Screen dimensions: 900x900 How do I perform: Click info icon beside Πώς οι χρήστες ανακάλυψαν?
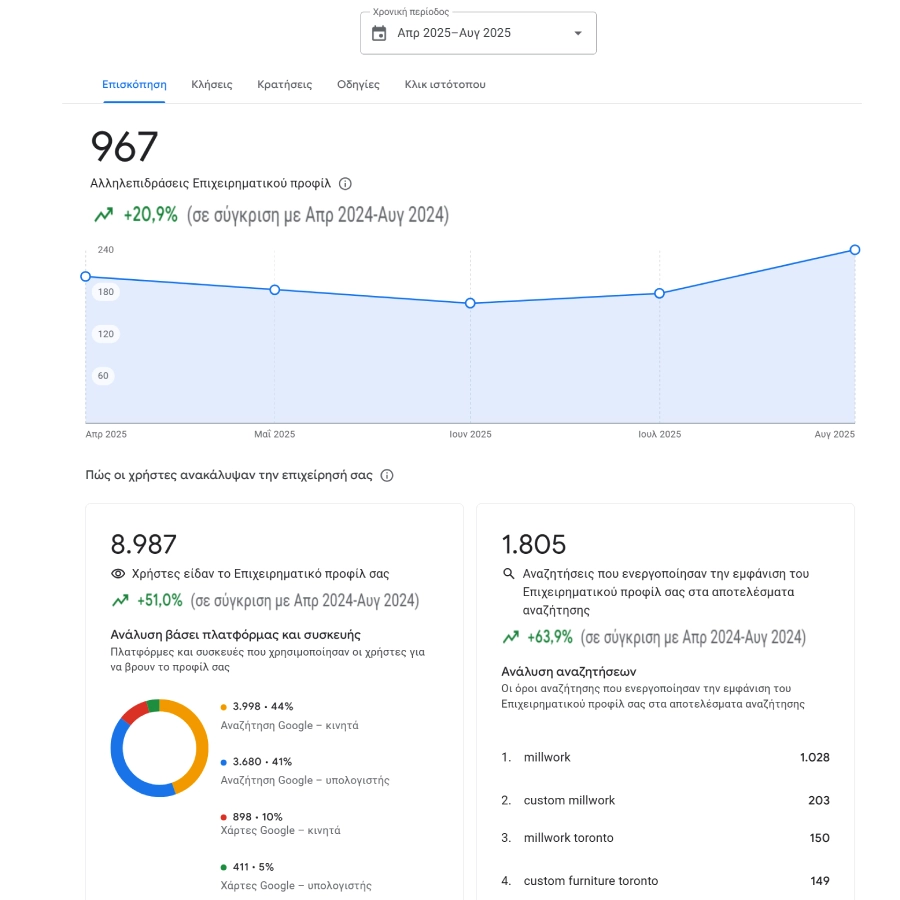[x=387, y=476]
